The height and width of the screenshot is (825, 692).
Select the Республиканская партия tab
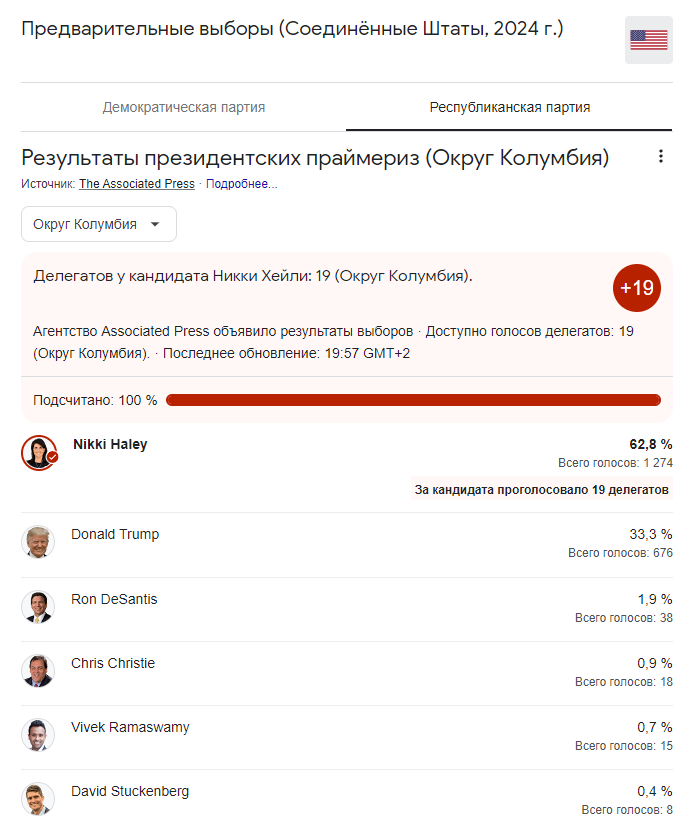point(509,107)
